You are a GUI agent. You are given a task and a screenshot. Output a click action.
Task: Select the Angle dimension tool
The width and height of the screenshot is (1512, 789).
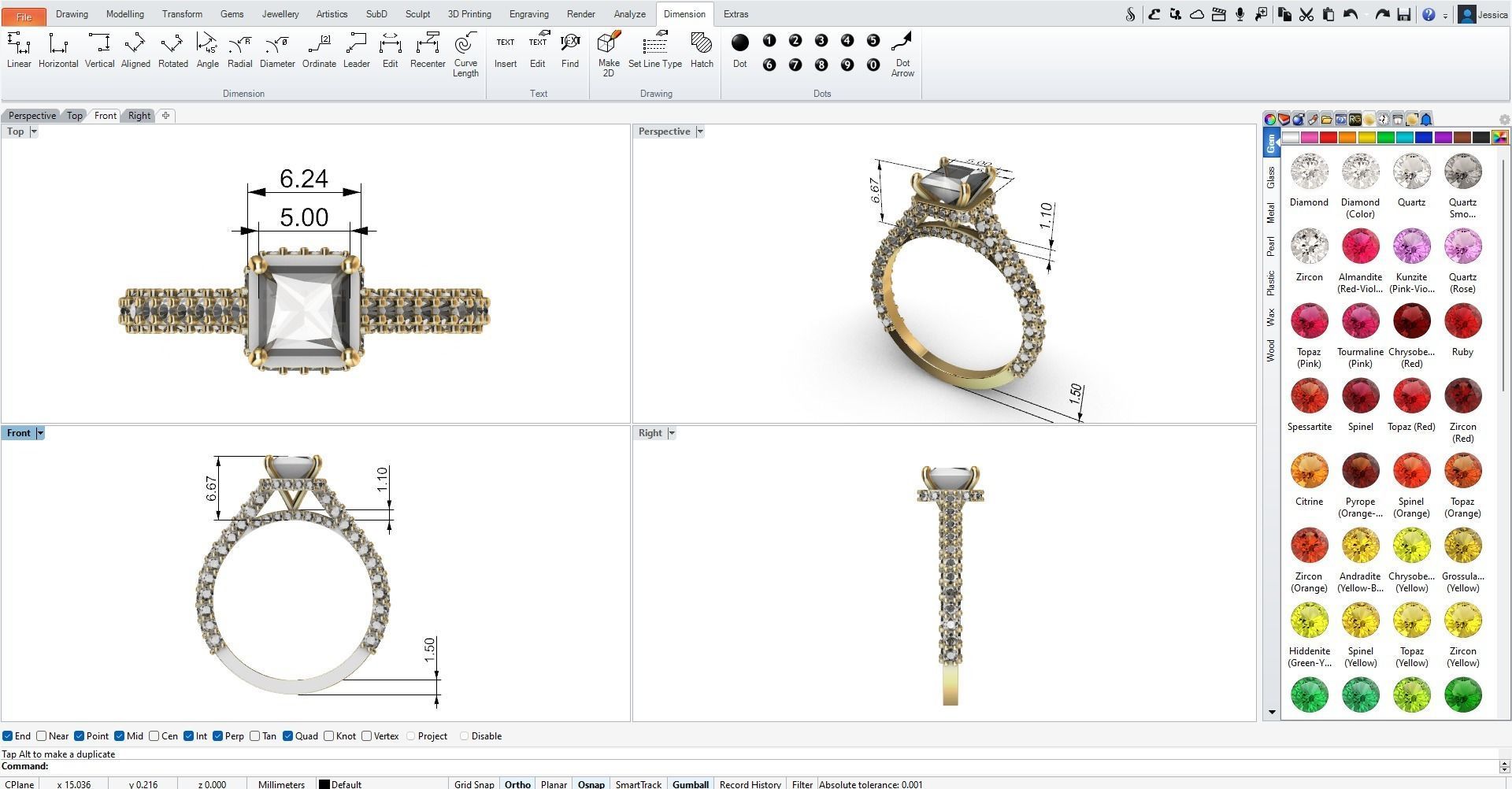pos(207,51)
